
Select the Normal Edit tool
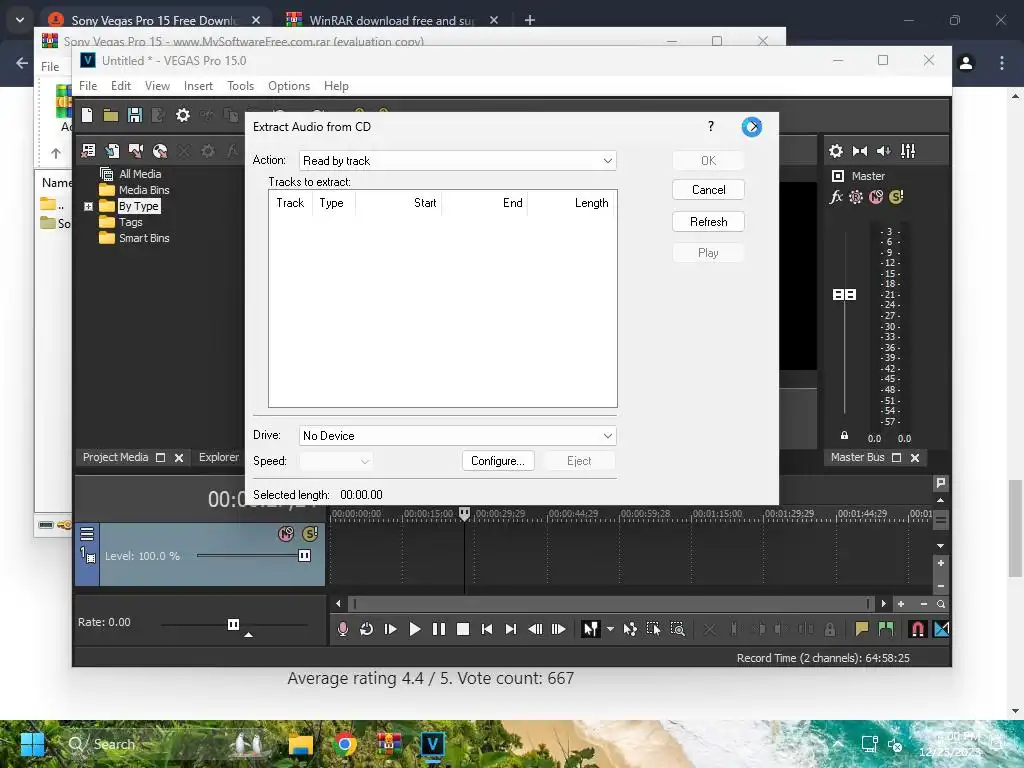(x=590, y=629)
